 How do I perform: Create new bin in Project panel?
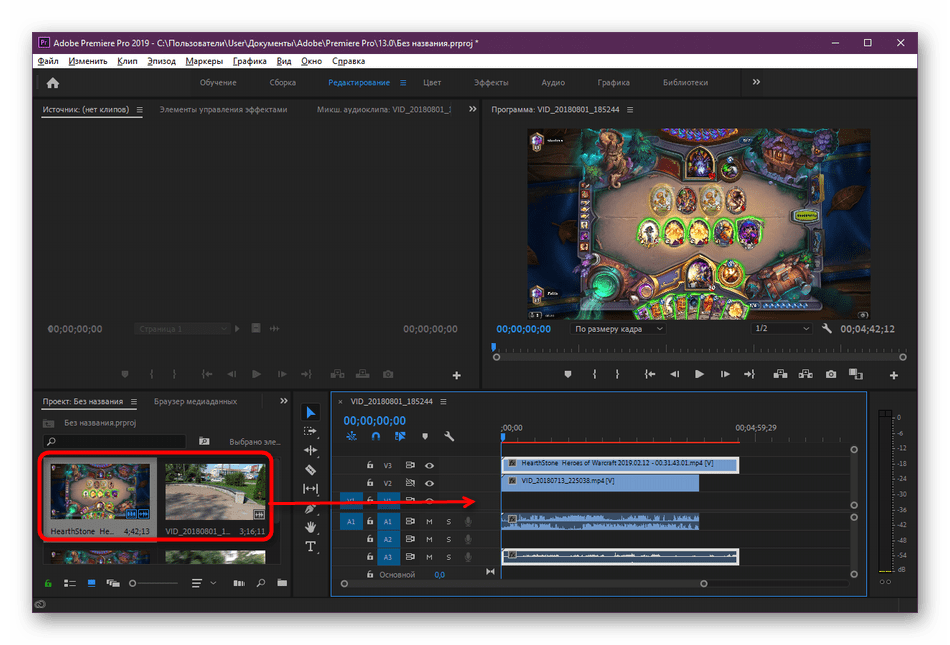pos(282,583)
